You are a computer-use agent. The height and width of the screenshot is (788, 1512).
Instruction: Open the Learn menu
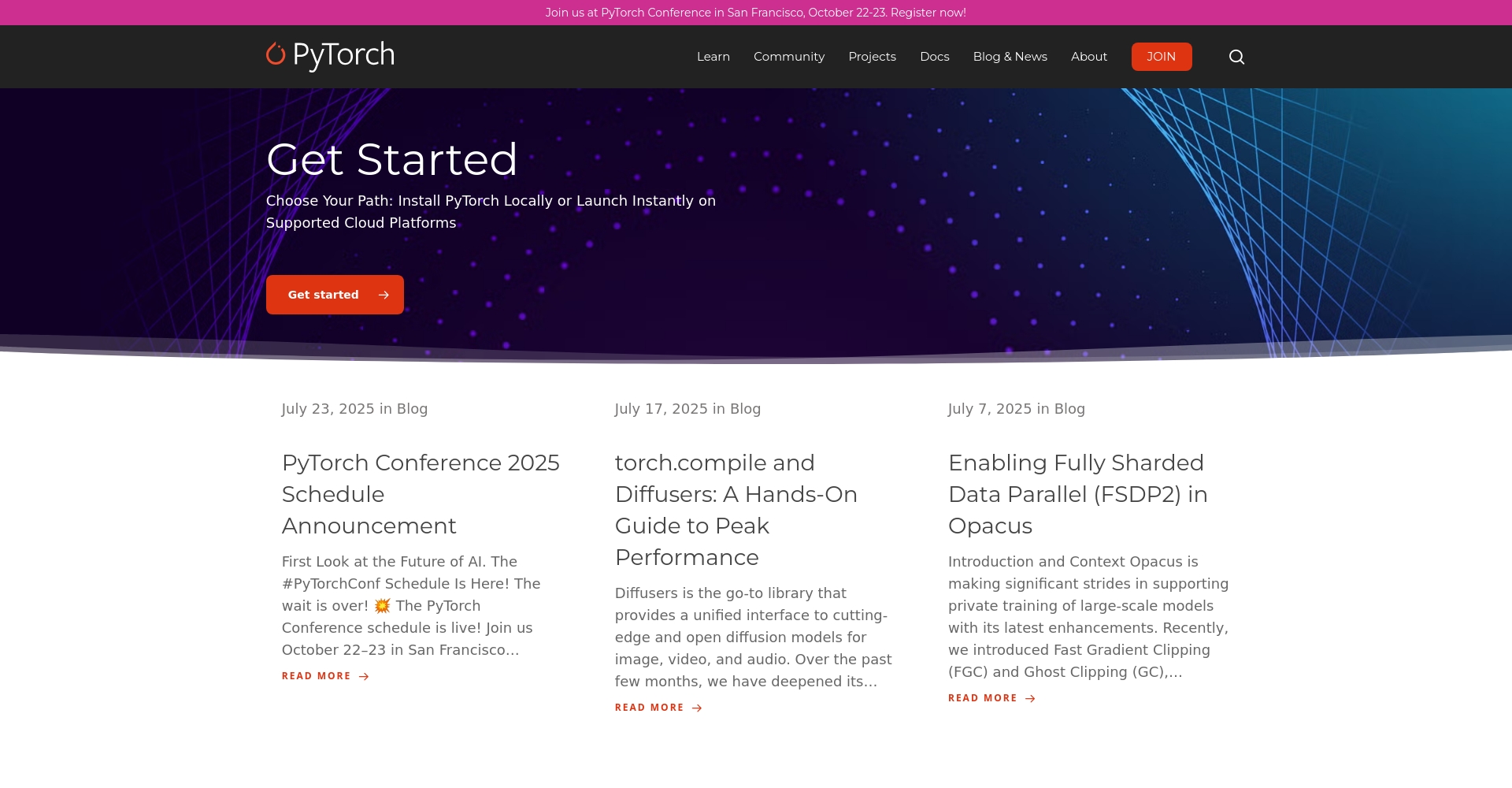pos(713,57)
